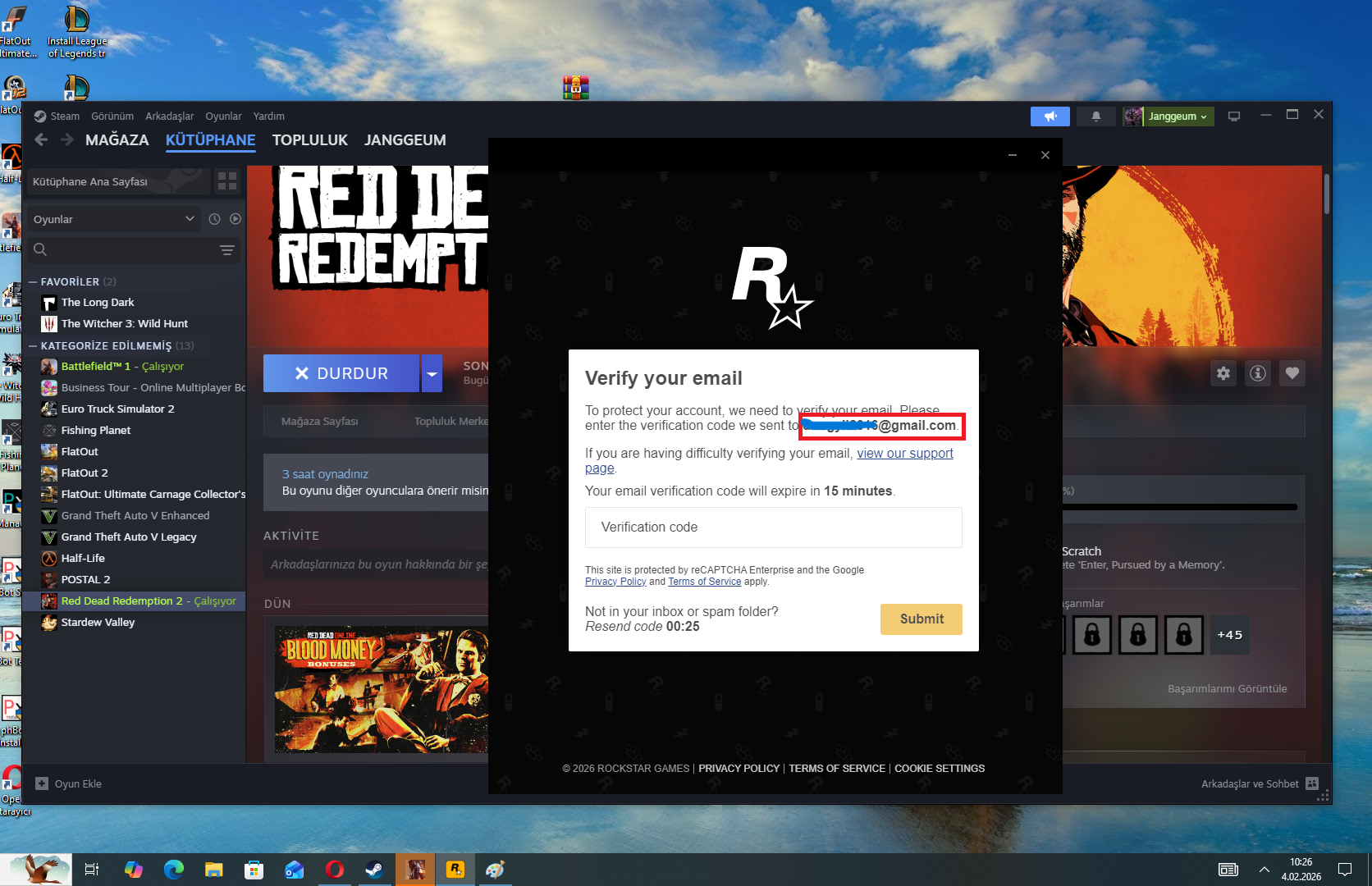This screenshot has height=886, width=1372.
Task: Select Stardew Valley in the game list
Action: [x=98, y=623]
